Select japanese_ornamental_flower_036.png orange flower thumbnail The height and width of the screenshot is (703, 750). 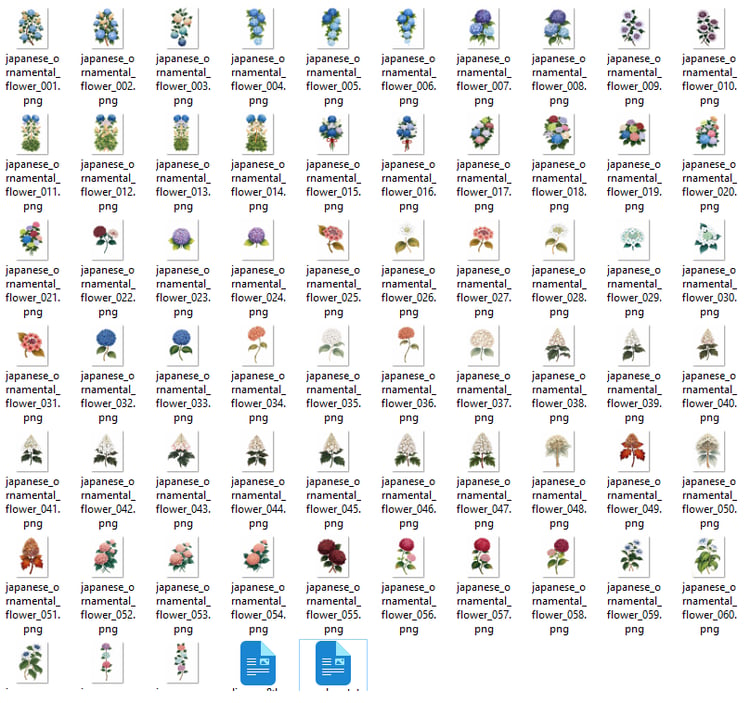pos(408,345)
